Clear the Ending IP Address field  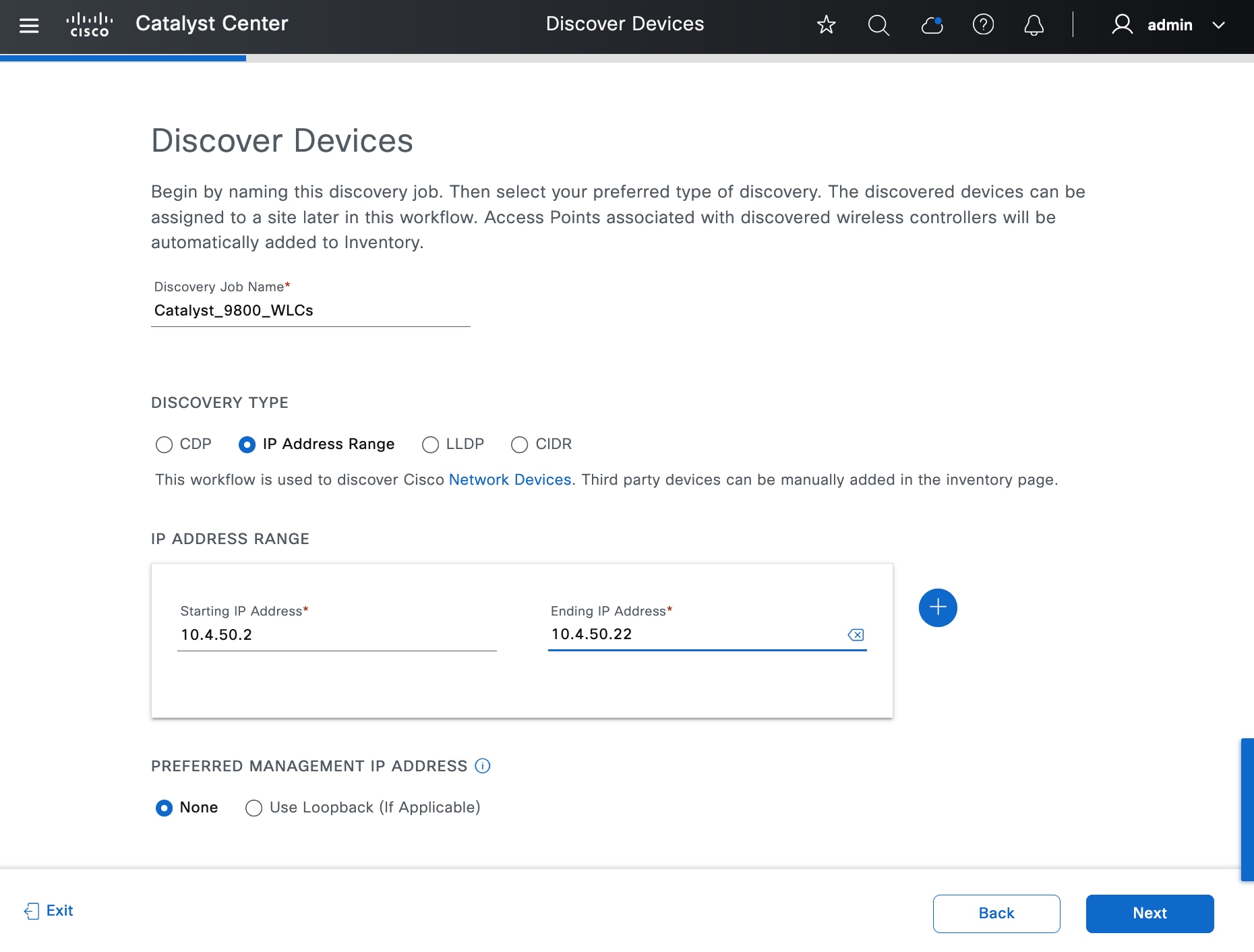tap(856, 634)
